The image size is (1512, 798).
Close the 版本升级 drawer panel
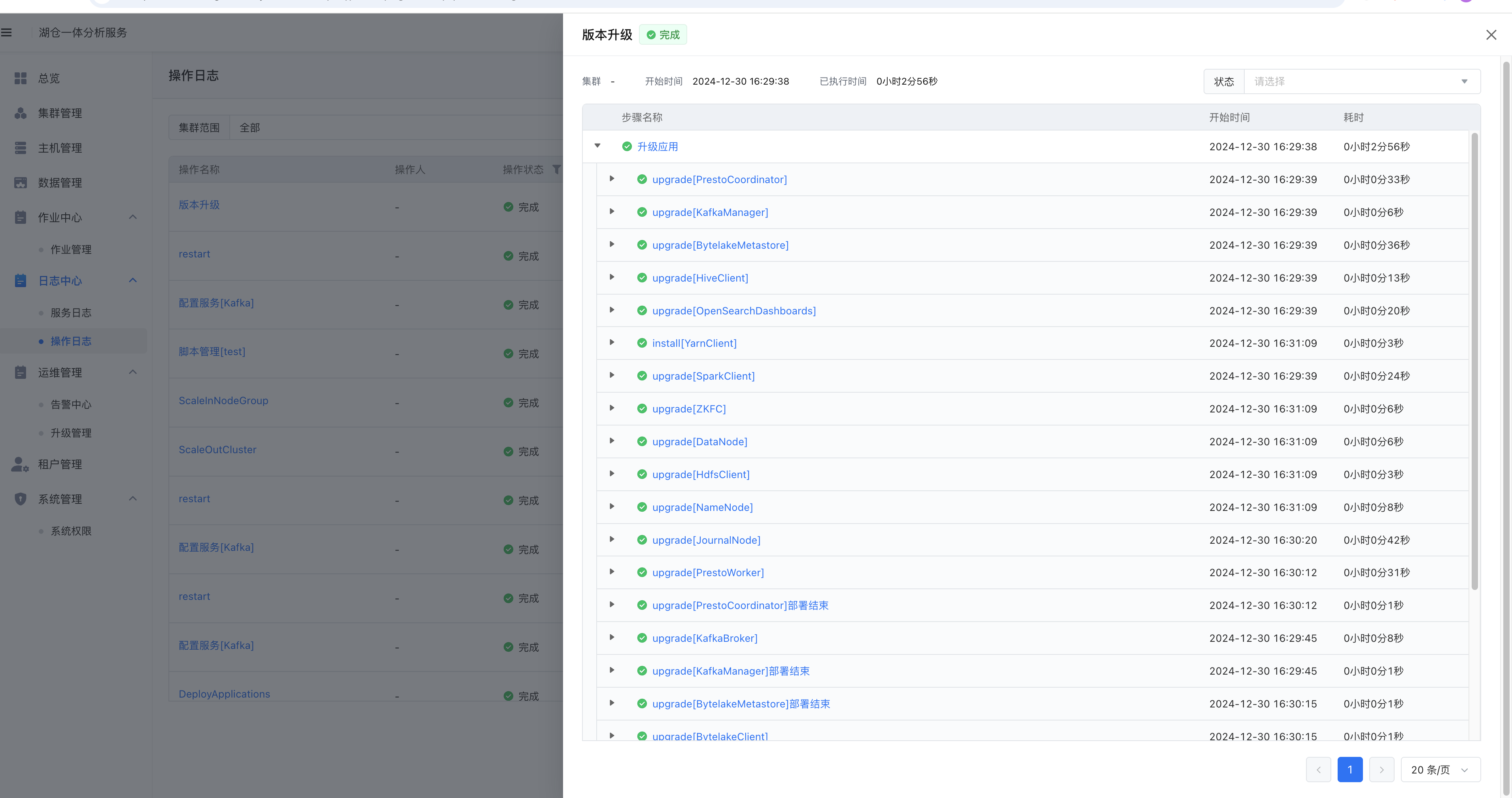(x=1491, y=35)
